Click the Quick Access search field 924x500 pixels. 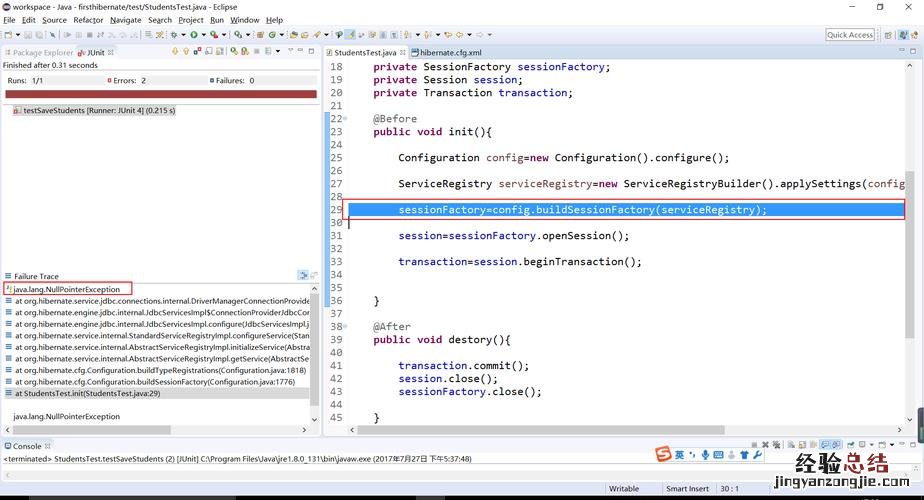850,35
